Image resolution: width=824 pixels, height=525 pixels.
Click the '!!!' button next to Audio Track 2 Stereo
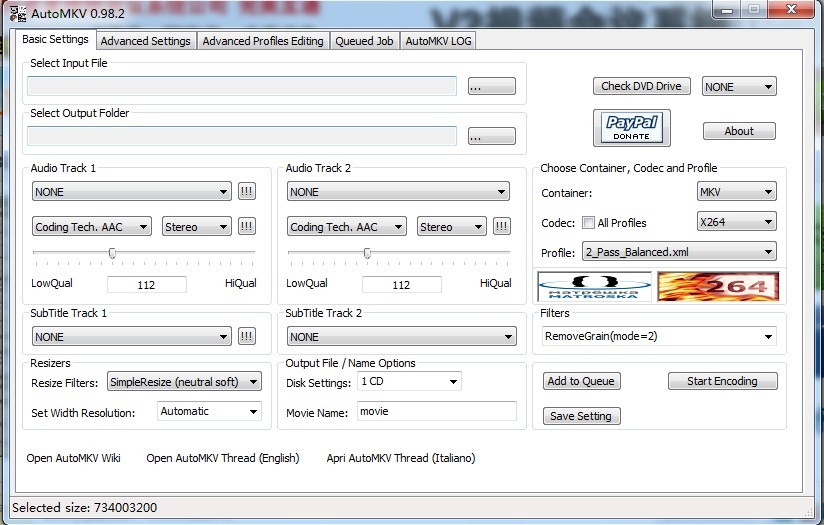501,227
